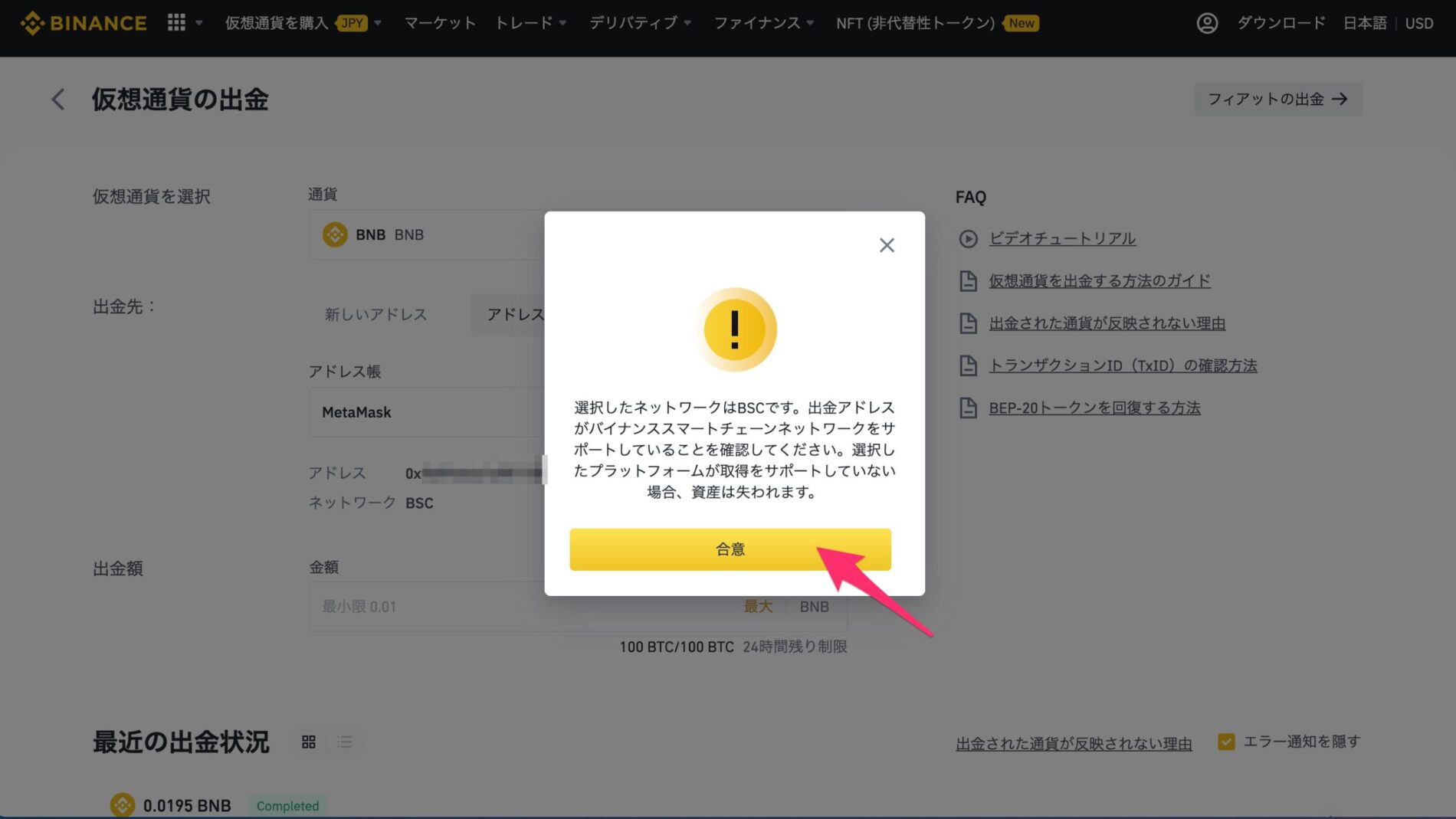Click the BSC network value
Image resolution: width=1456 pixels, height=819 pixels.
(419, 503)
